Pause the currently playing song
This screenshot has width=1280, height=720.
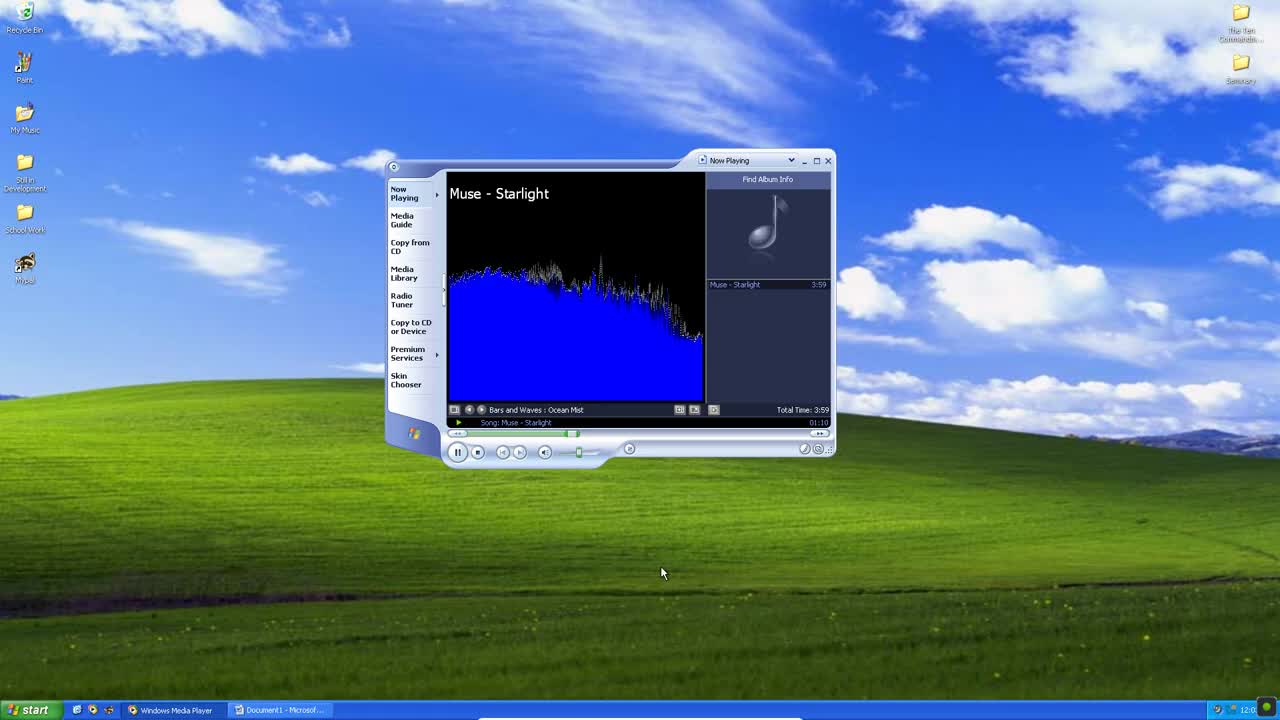[x=457, y=452]
